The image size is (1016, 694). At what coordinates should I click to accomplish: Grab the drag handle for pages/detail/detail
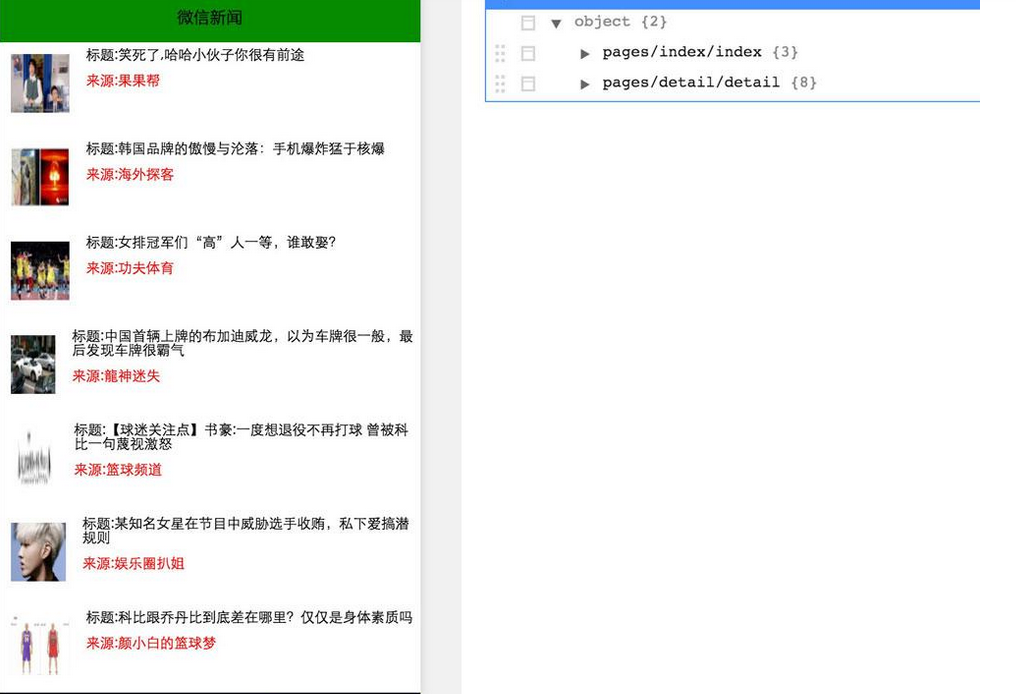click(x=500, y=84)
